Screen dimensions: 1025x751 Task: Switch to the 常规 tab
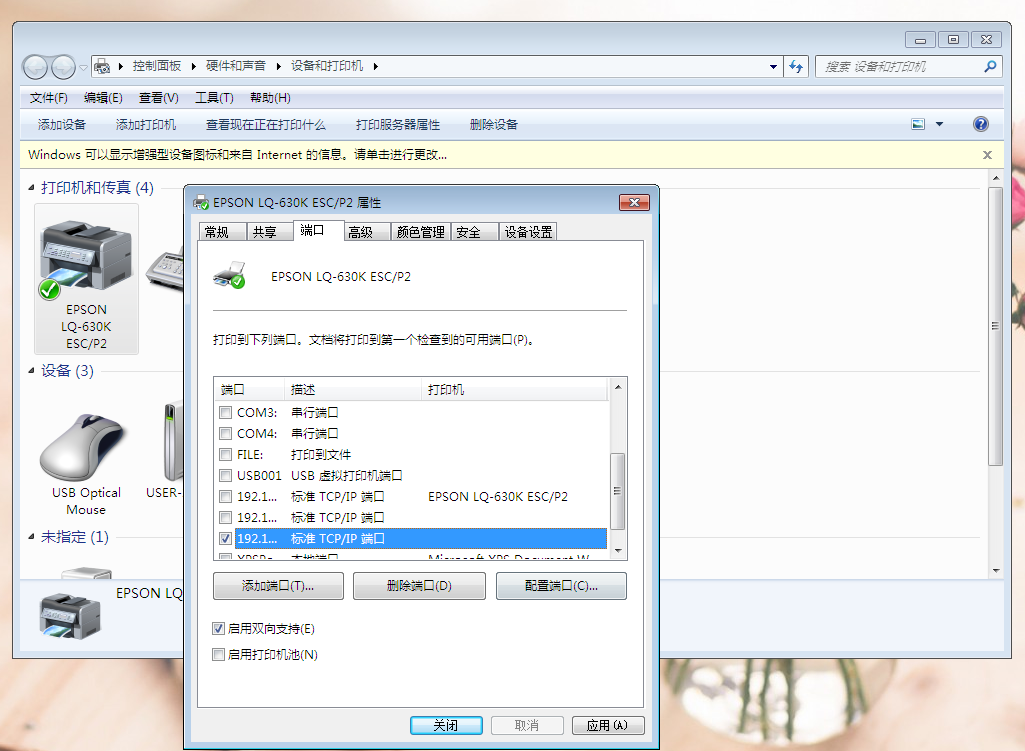point(222,232)
